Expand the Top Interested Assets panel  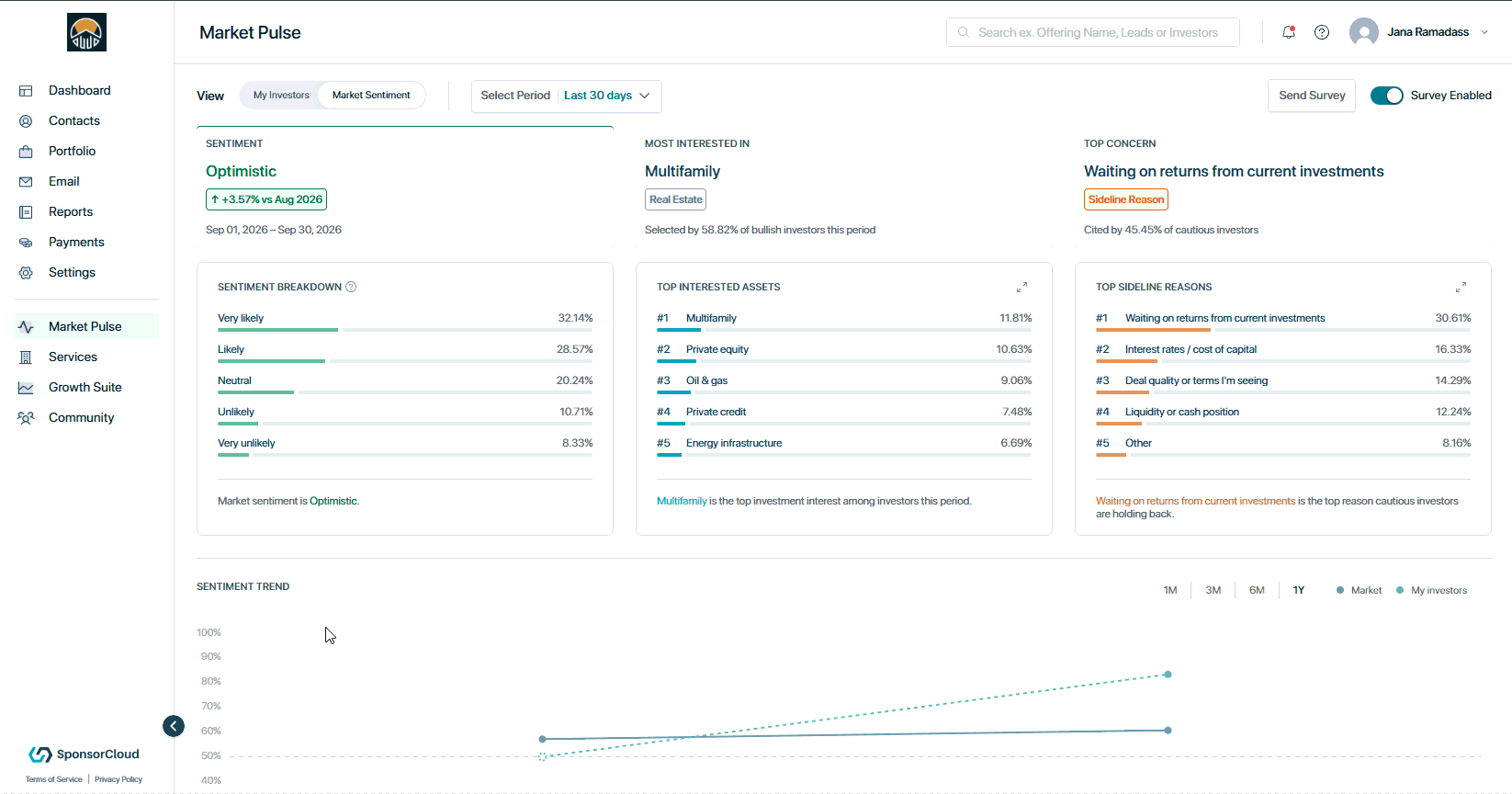point(1021,288)
